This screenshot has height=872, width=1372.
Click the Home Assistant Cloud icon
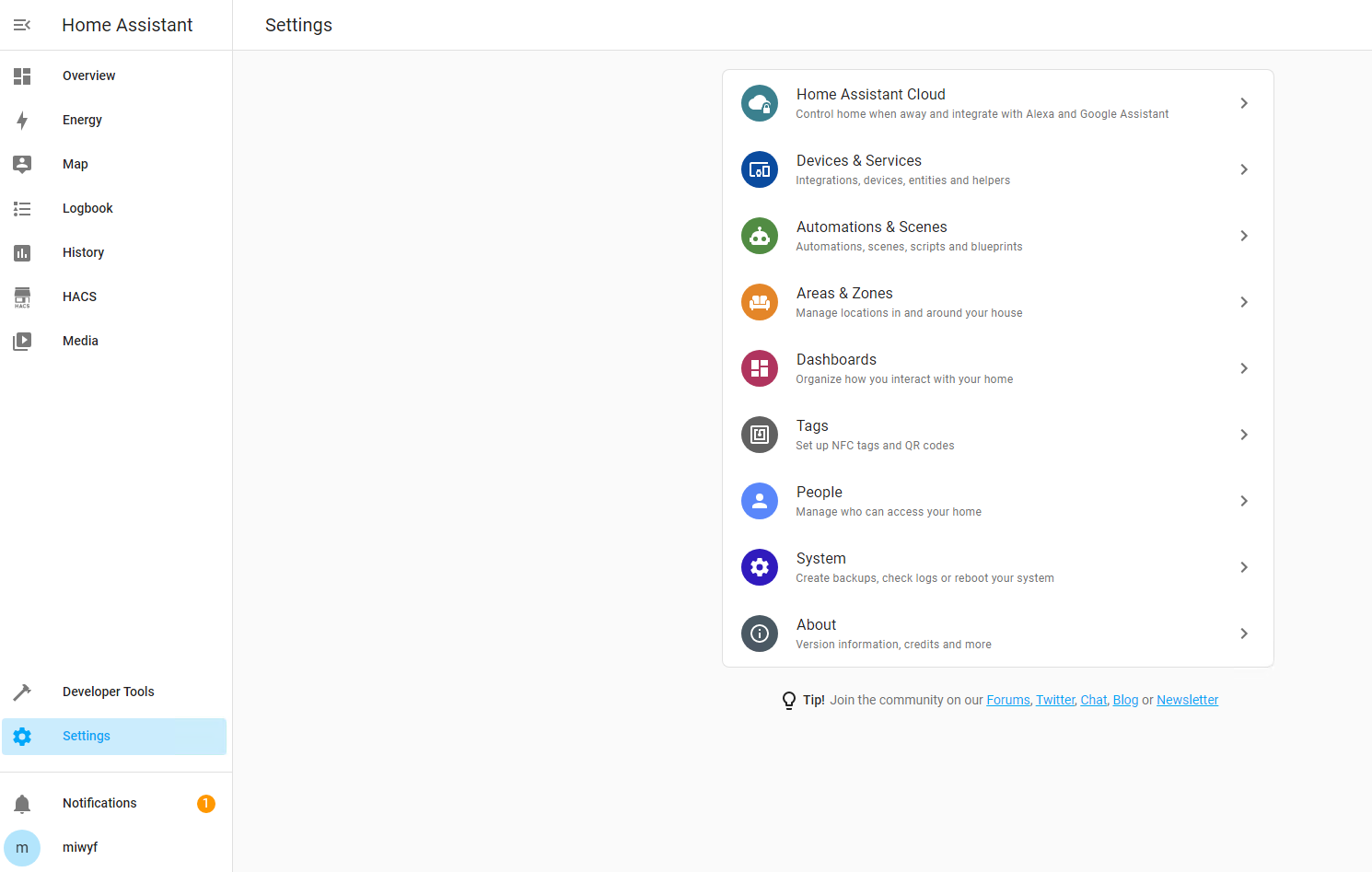coord(759,103)
